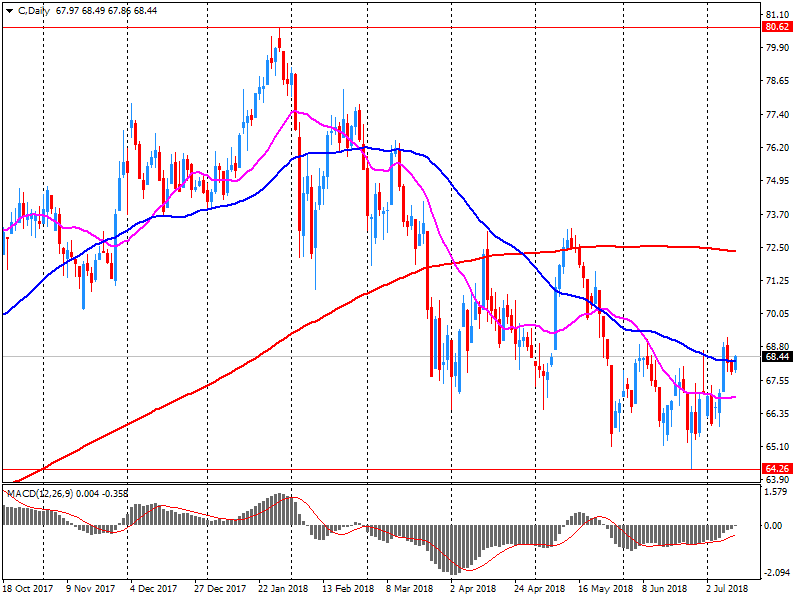Click the highest candle peak in January 2018
This screenshot has height=600, width=800.
tap(278, 38)
